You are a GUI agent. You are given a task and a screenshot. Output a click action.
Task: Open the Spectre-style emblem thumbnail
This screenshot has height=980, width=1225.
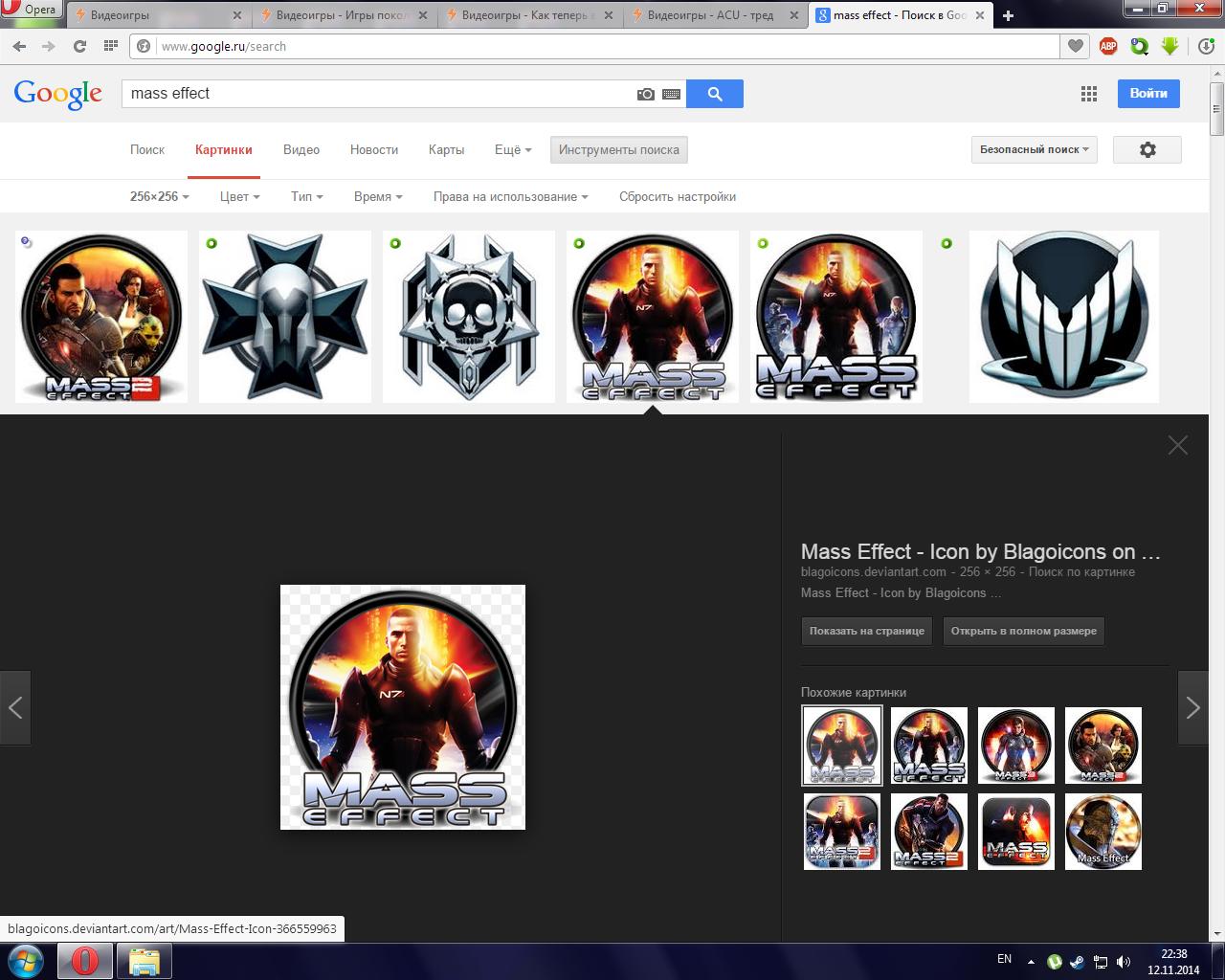click(1064, 317)
